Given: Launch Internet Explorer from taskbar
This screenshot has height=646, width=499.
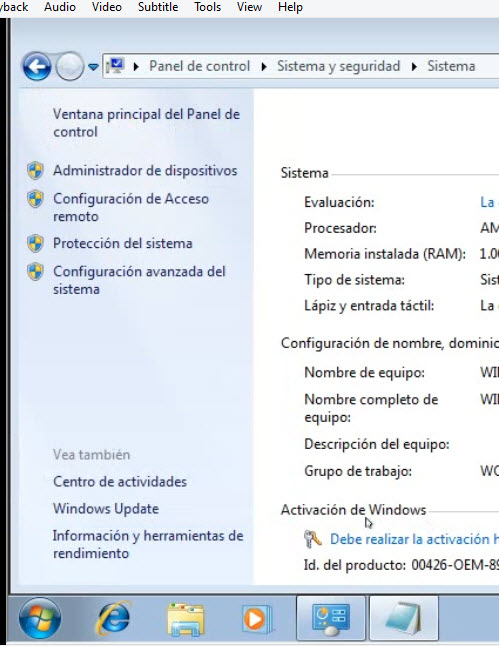Looking at the screenshot, I should [113, 618].
